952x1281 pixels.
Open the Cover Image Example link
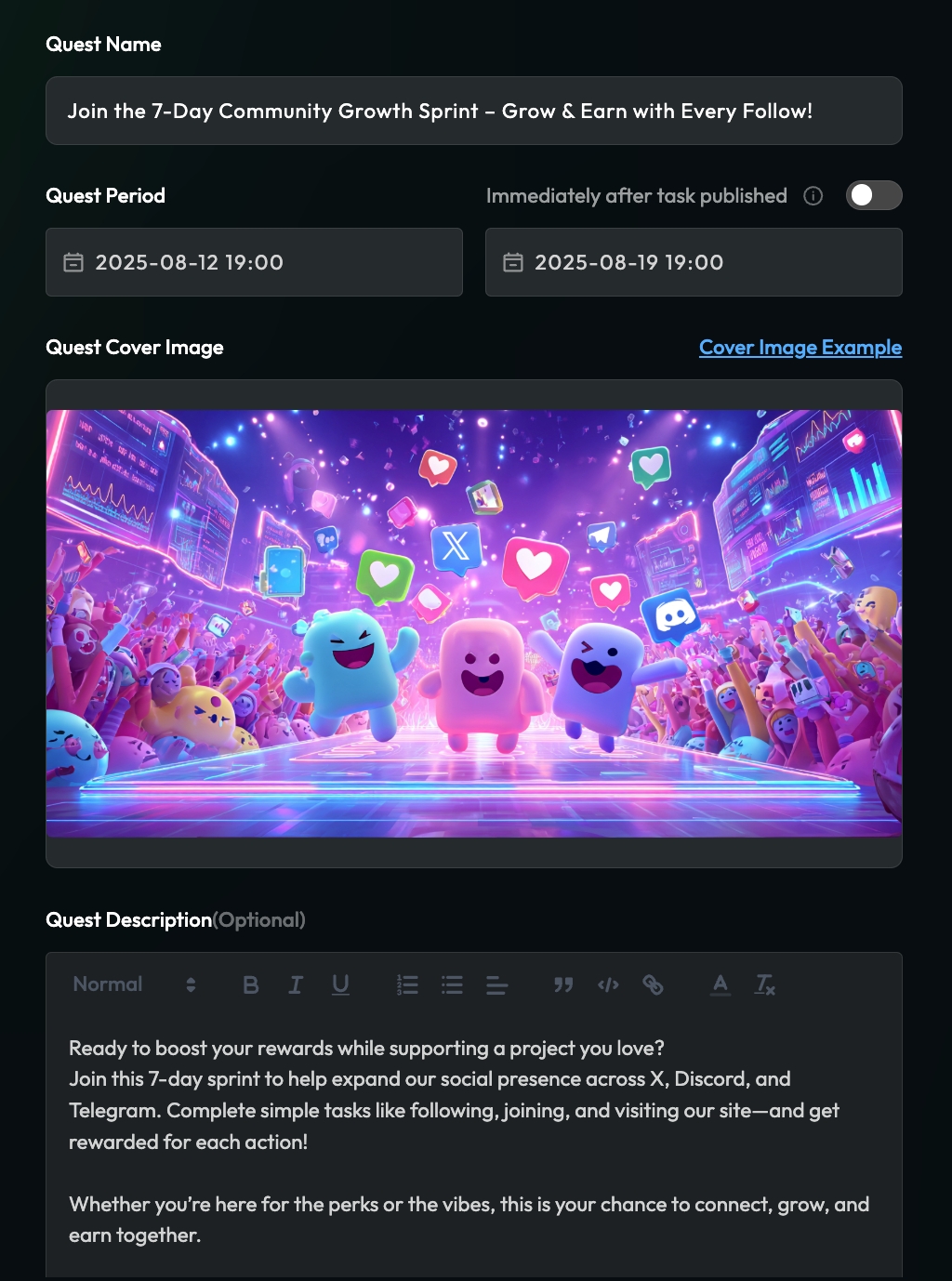tap(800, 348)
